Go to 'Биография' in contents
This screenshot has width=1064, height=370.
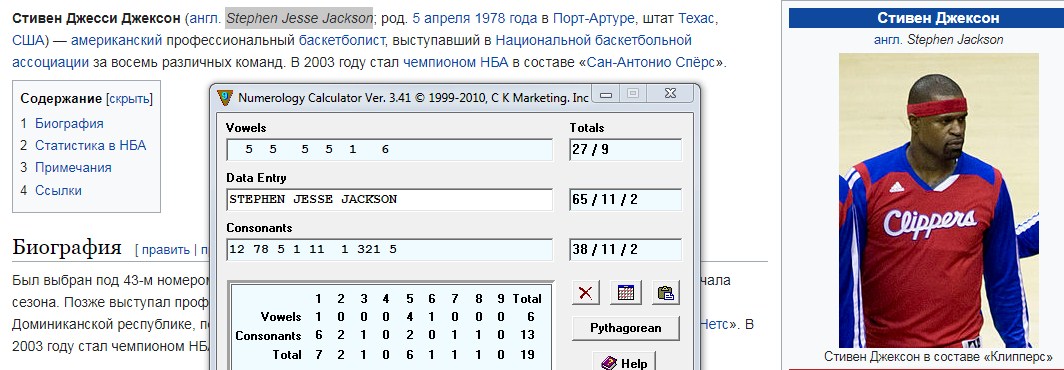click(x=69, y=124)
